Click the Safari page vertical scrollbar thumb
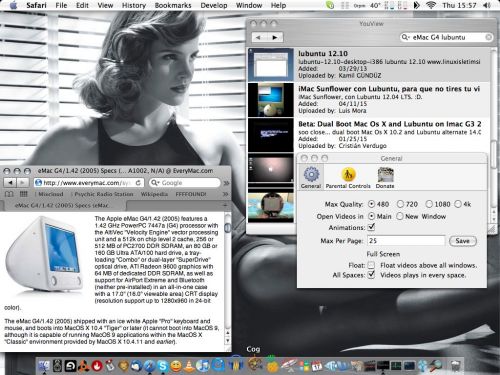 click(228, 228)
